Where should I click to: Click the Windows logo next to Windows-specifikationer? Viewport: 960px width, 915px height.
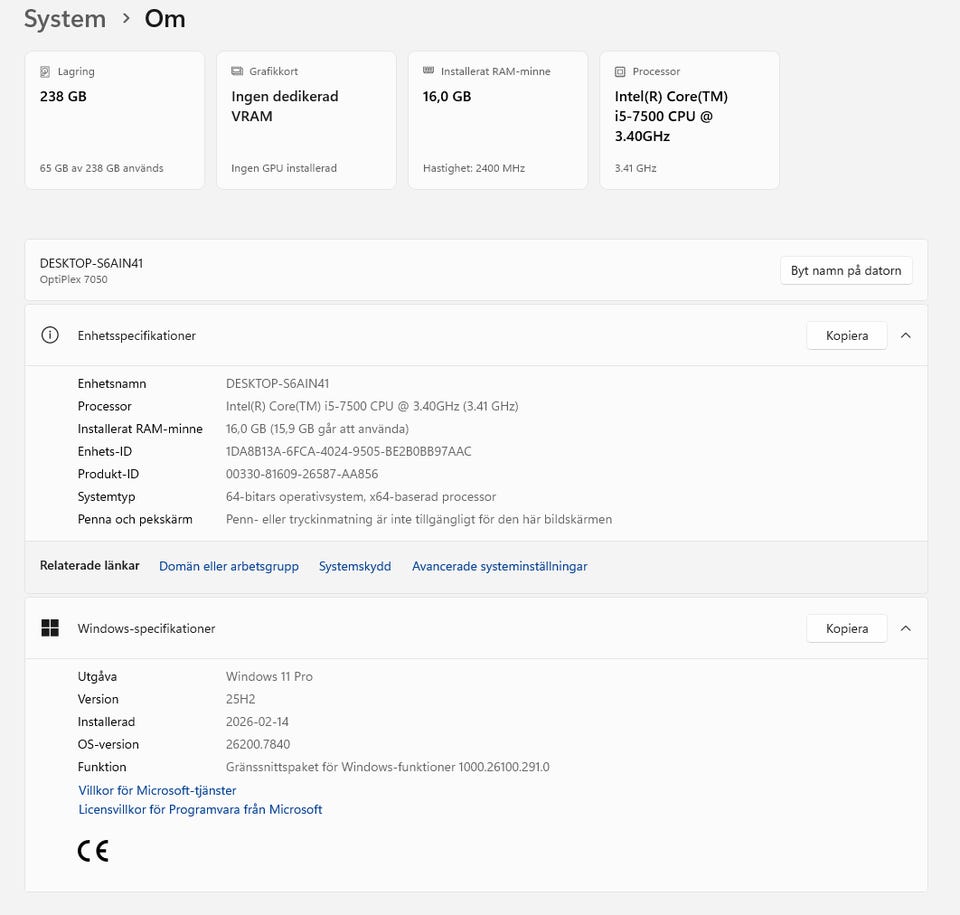coord(50,628)
